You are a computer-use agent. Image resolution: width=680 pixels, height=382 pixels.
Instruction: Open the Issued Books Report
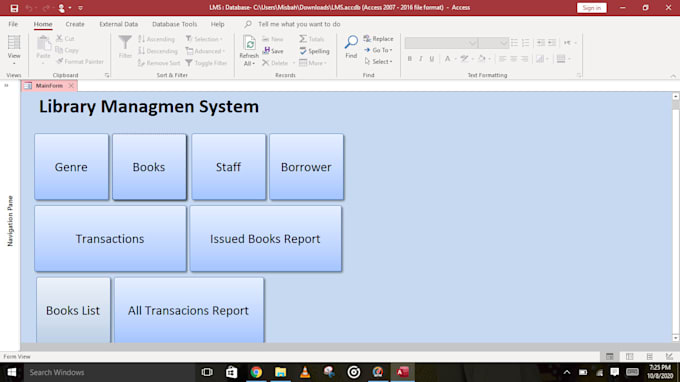pos(265,239)
